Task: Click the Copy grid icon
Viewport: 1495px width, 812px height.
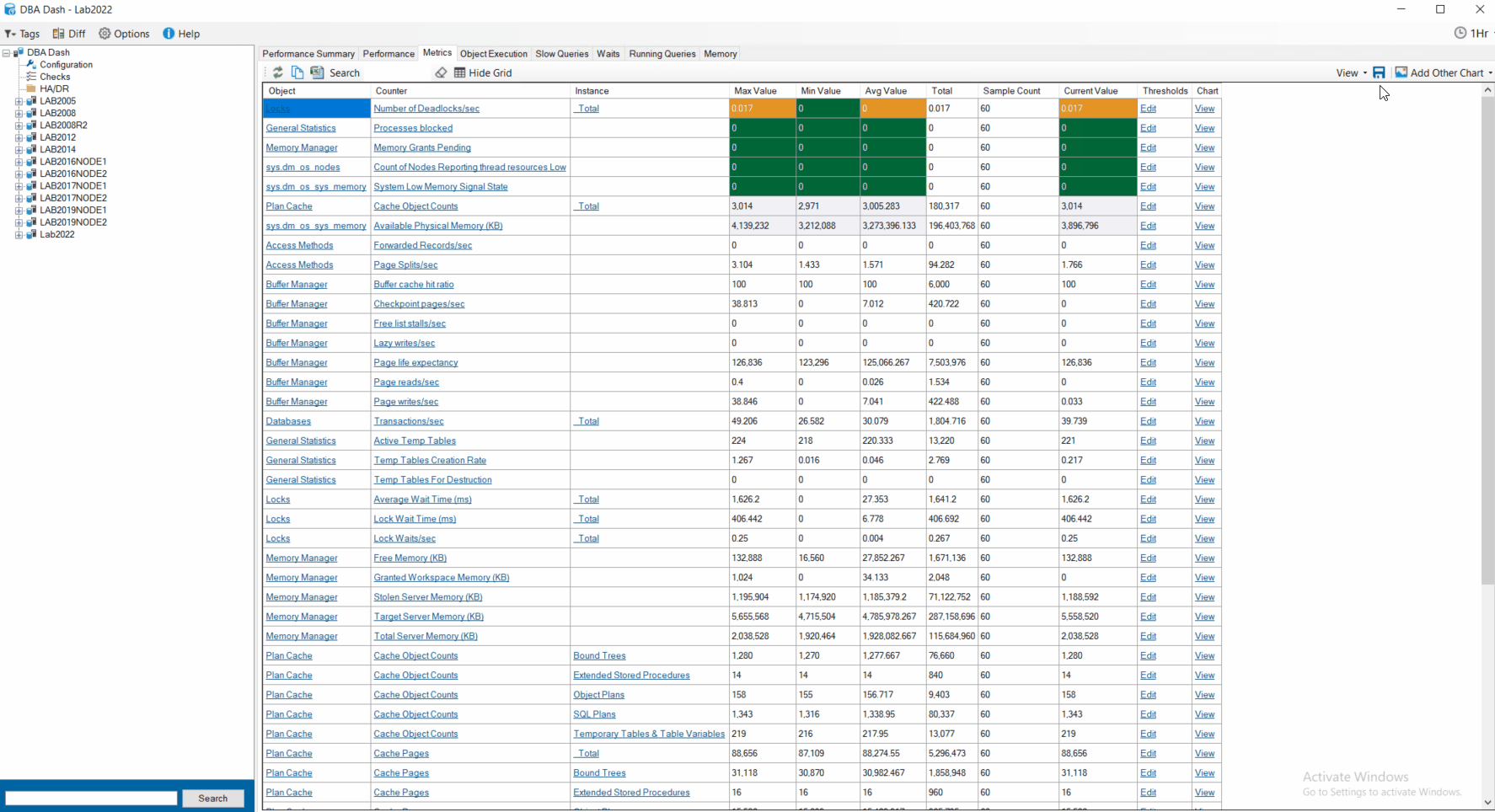Action: 297,72
